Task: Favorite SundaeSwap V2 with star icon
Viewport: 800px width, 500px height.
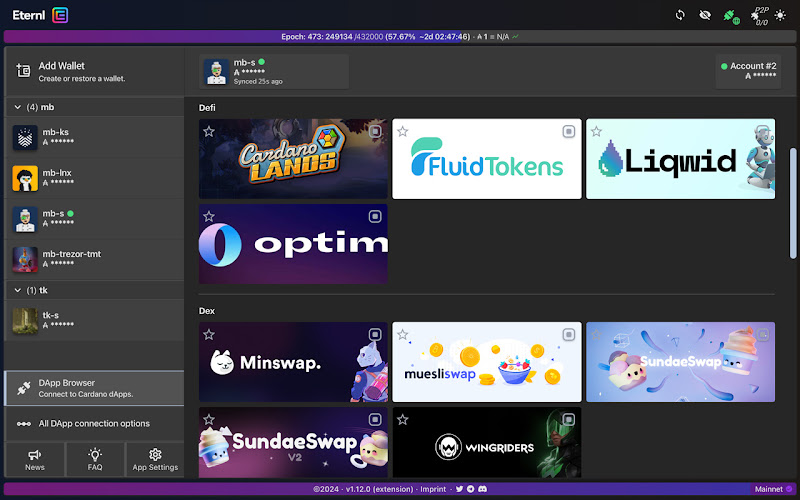Action: pyautogui.click(x=209, y=419)
